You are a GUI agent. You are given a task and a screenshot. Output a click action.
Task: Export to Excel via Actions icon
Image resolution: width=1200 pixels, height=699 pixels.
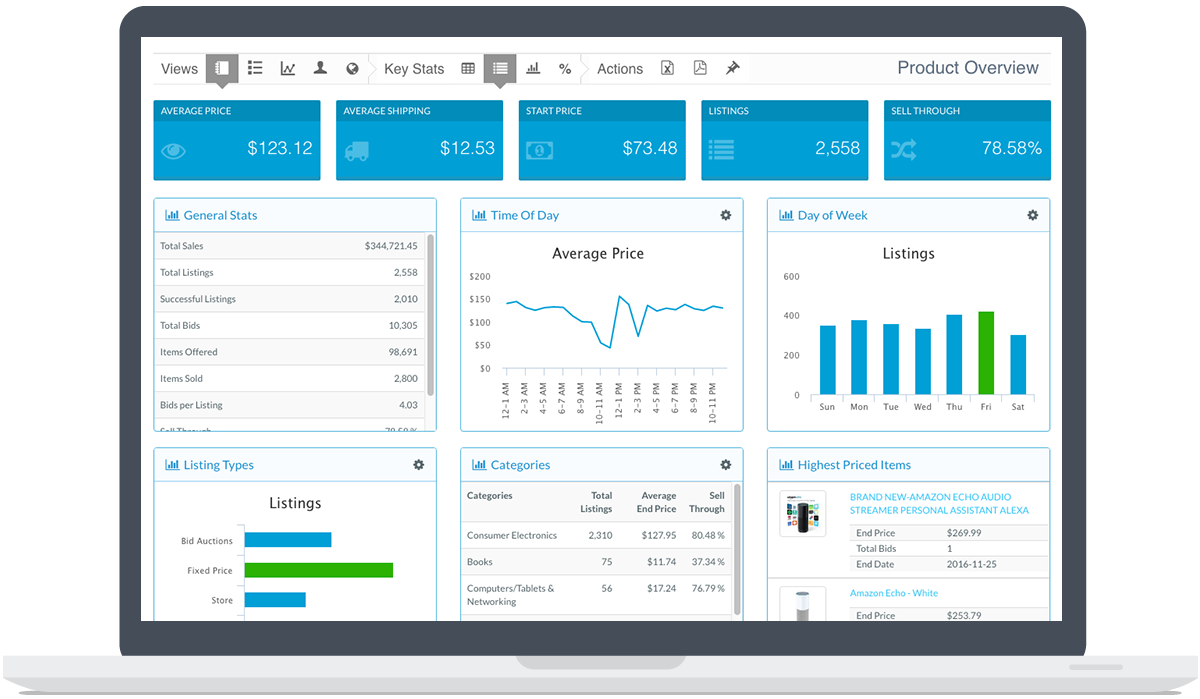pyautogui.click(x=667, y=68)
